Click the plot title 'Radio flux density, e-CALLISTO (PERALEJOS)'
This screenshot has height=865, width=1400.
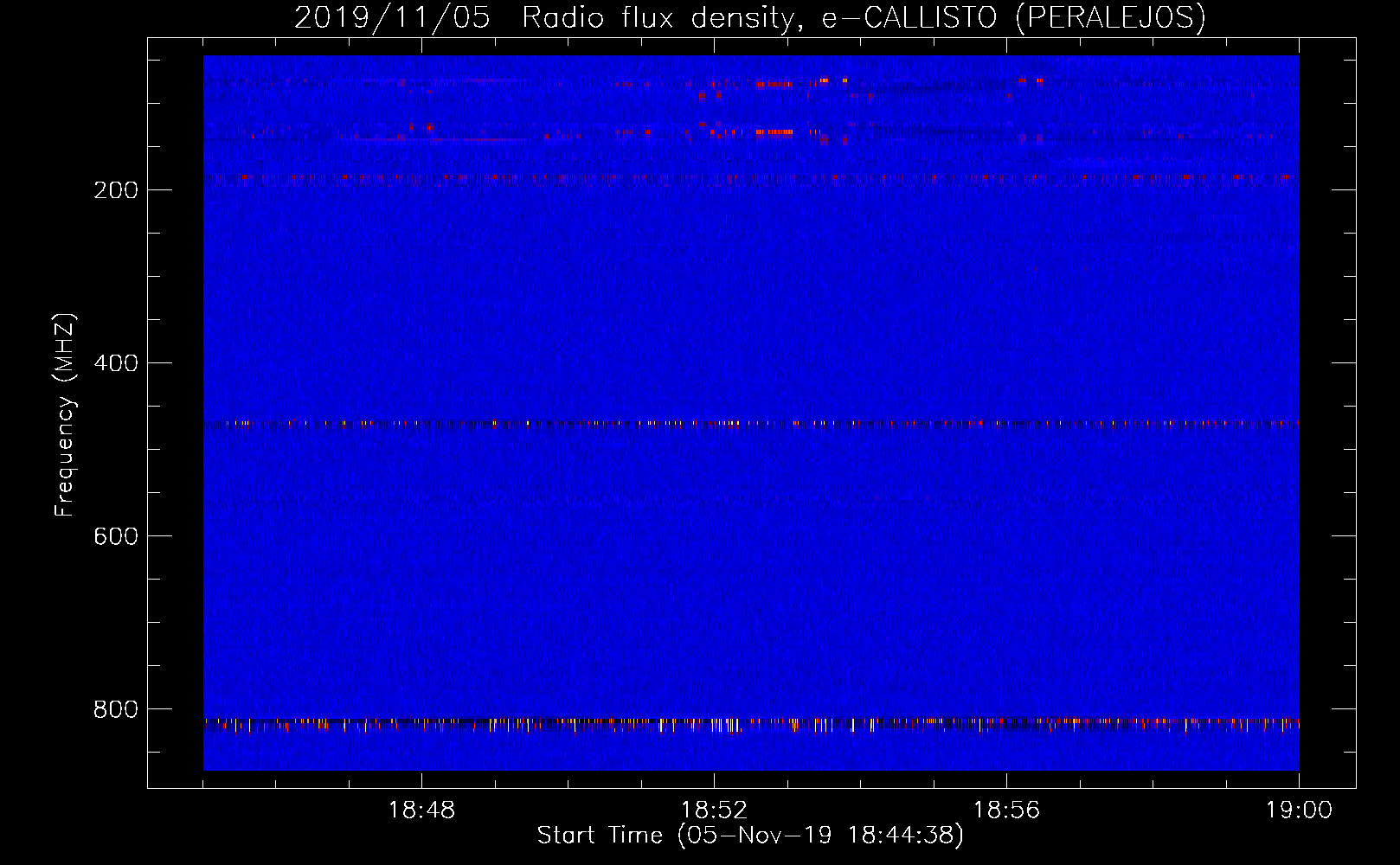(864, 17)
